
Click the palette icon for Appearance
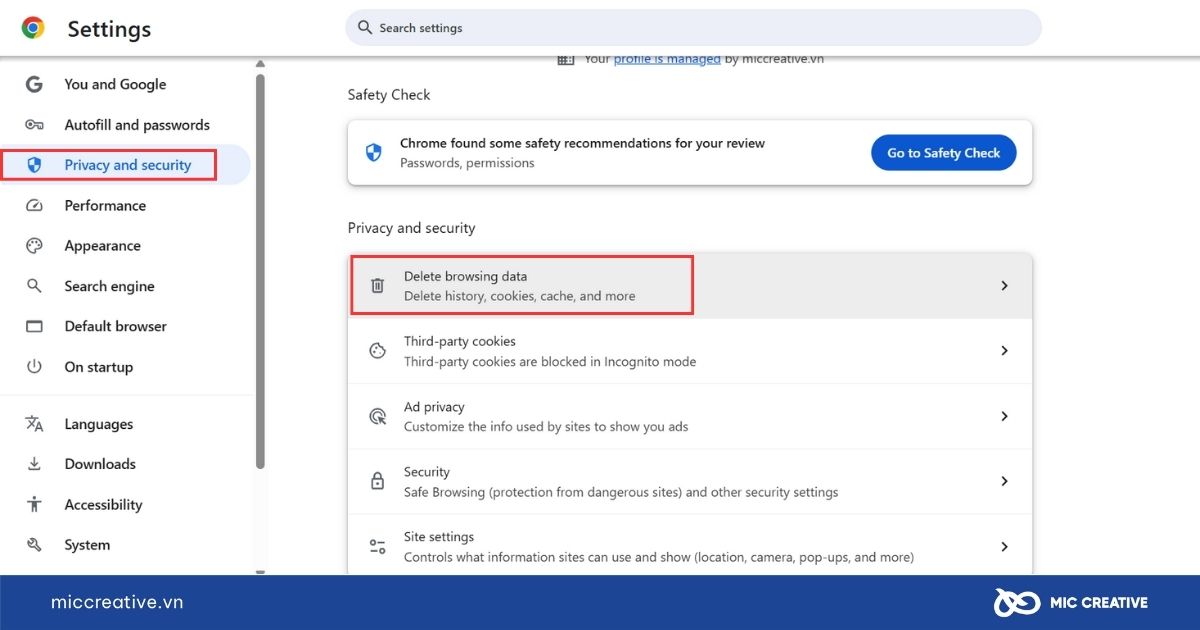[x=34, y=246]
